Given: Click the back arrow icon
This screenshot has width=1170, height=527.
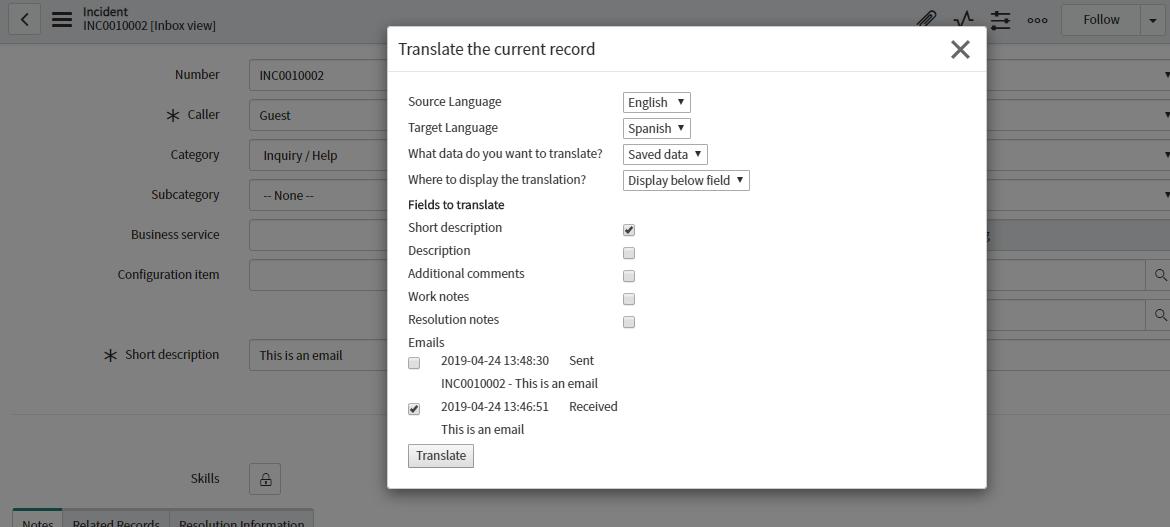Looking at the screenshot, I should tap(24, 19).
